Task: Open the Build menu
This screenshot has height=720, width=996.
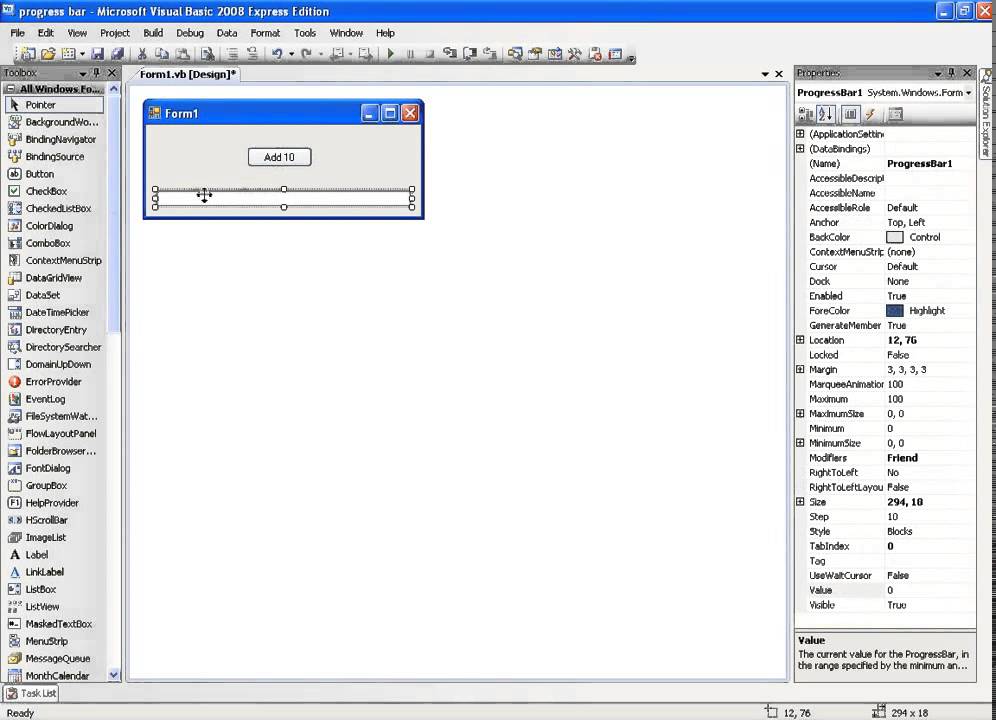Action: (153, 33)
